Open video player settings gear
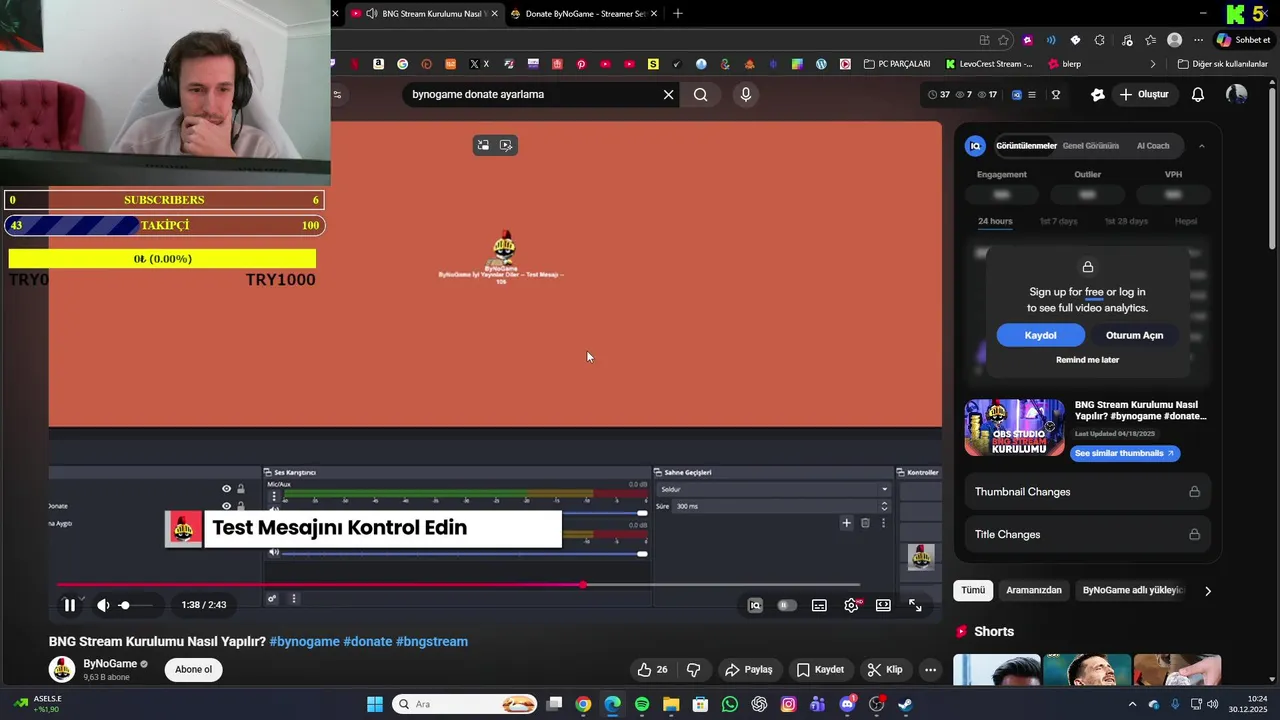1280x720 pixels. point(851,605)
